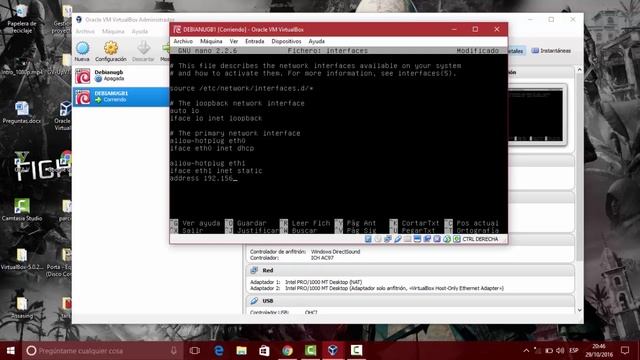
Task: Select DEBIANUGB1 running VM in list
Action: pyautogui.click(x=121, y=97)
